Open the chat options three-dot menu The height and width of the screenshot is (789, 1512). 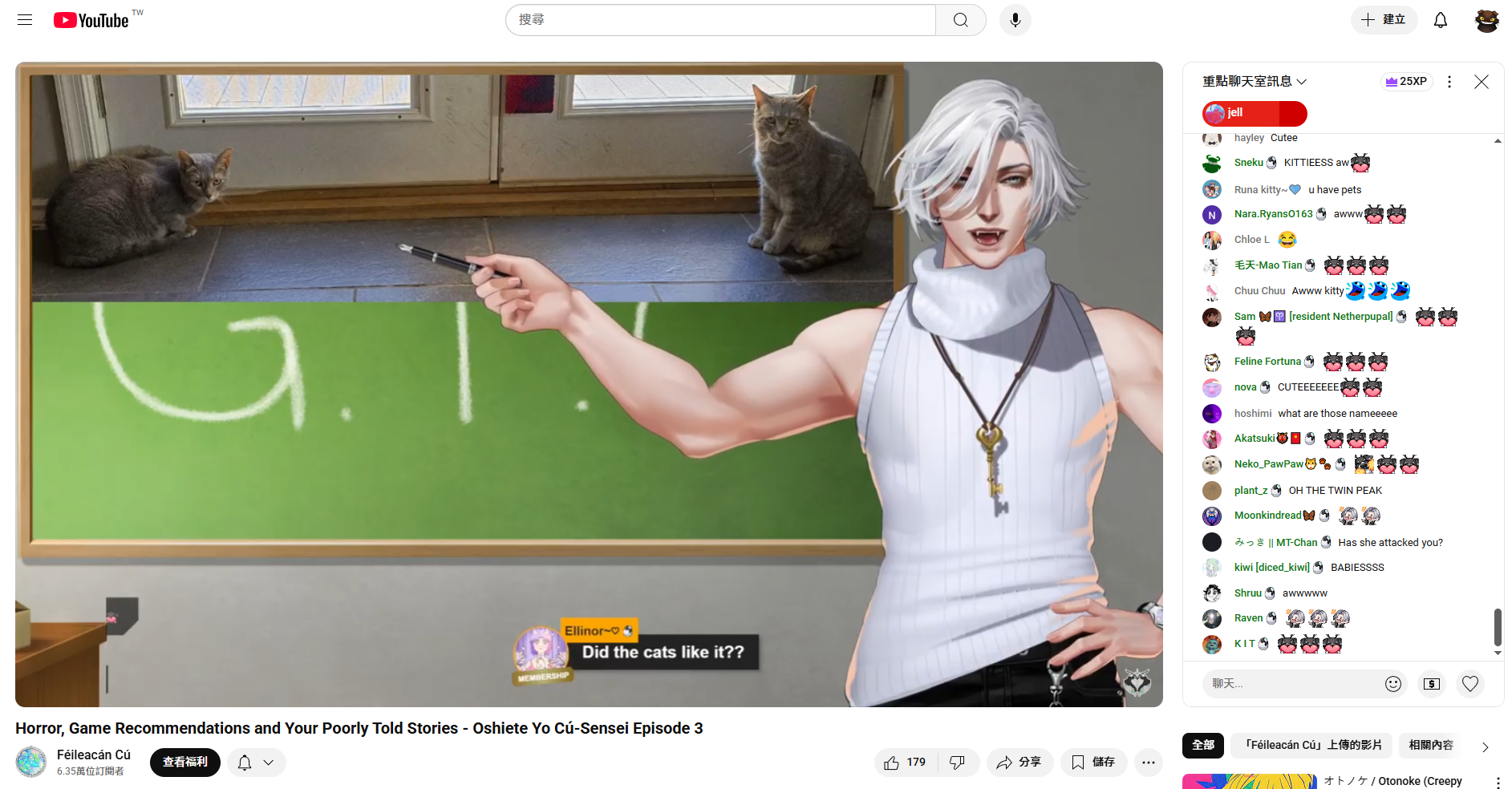coord(1449,82)
